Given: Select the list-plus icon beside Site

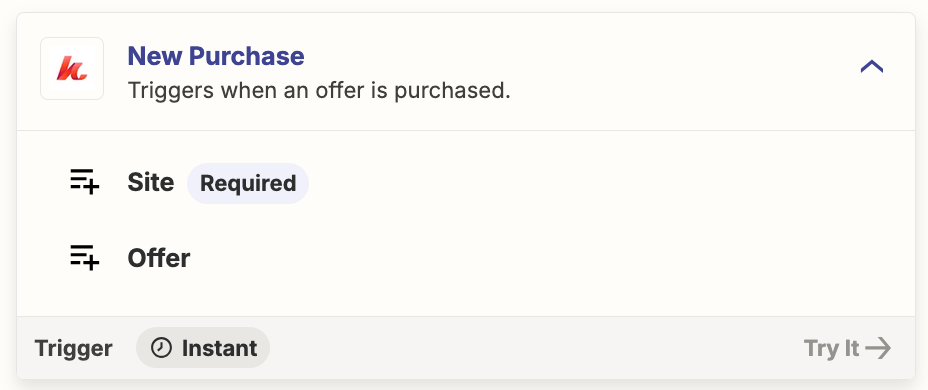Looking at the screenshot, I should click(84, 182).
